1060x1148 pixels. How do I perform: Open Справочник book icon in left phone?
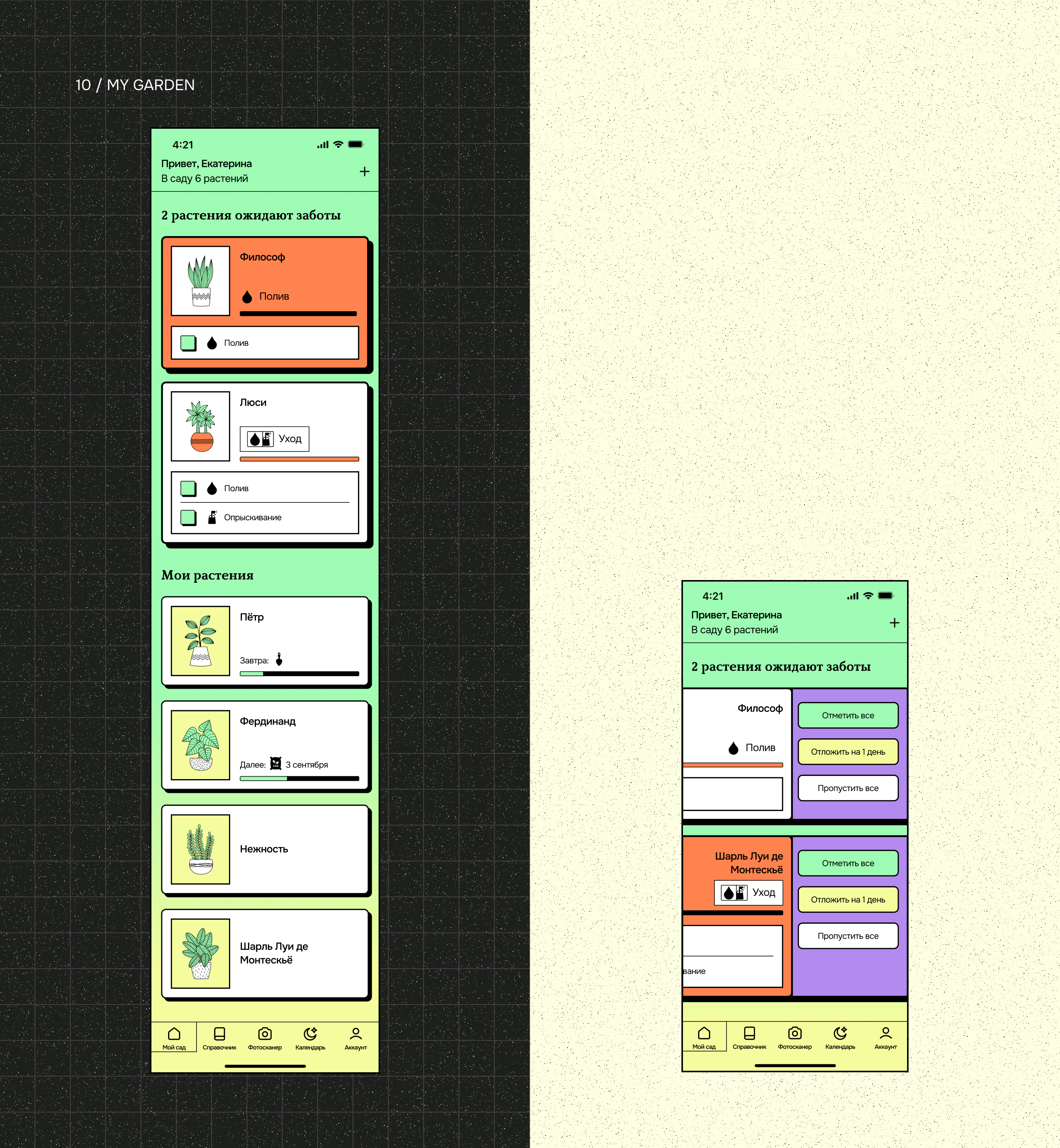[219, 1034]
